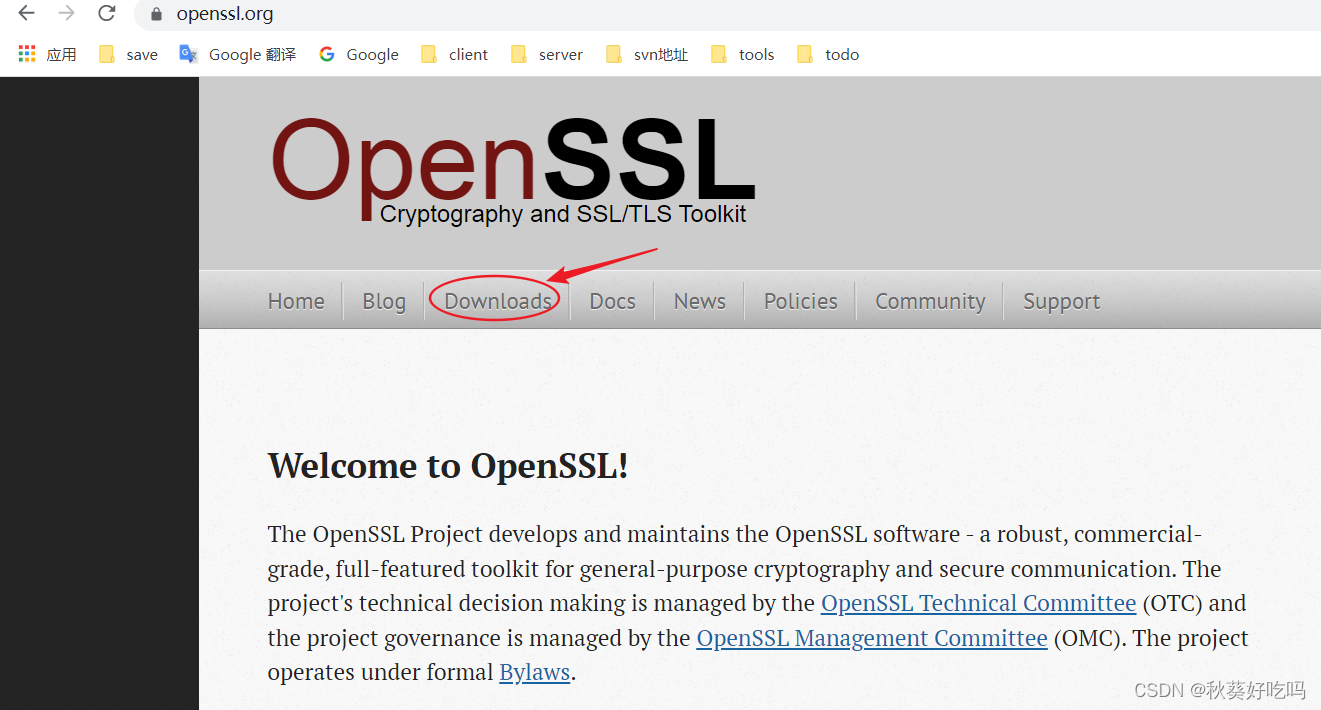
Task: Reload the openssl.org page
Action: (x=106, y=14)
